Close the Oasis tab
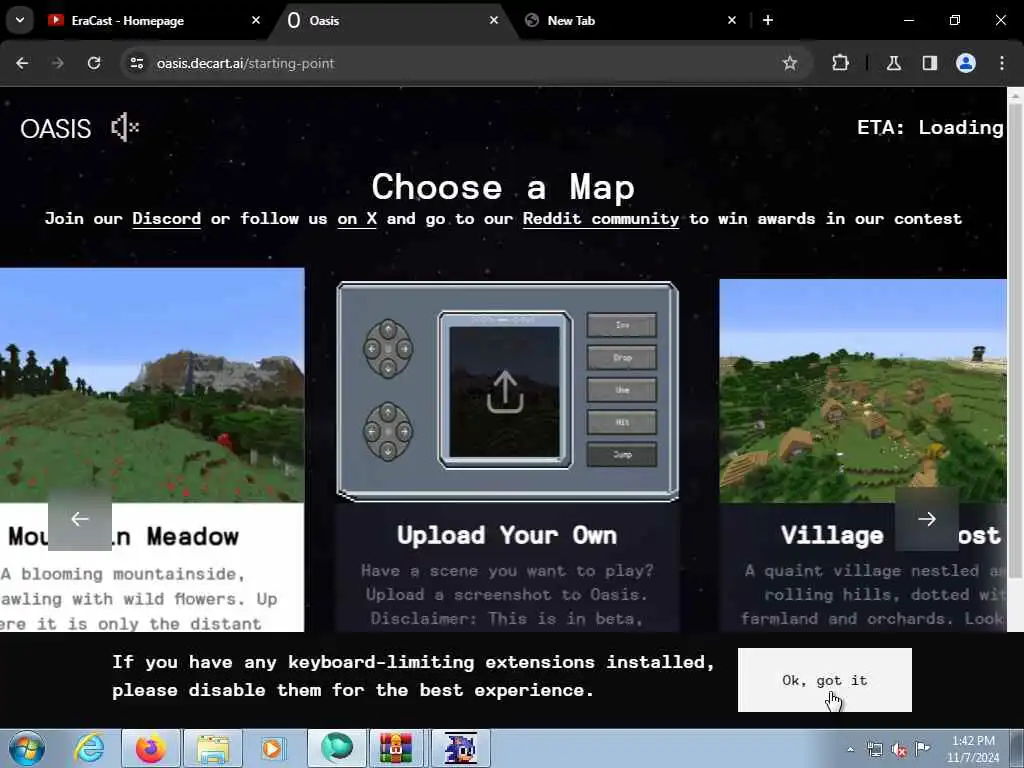The height and width of the screenshot is (768, 1024). pyautogui.click(x=494, y=20)
